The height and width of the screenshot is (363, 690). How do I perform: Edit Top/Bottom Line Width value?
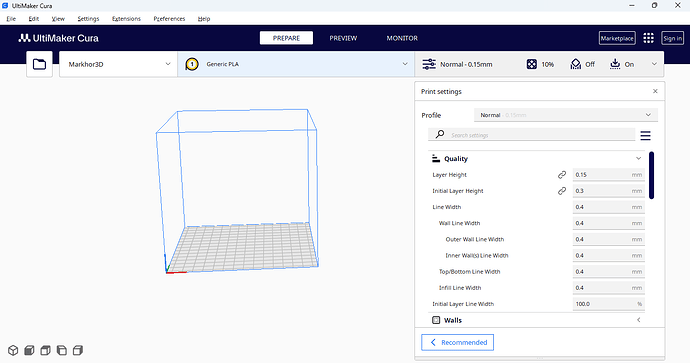(x=609, y=271)
